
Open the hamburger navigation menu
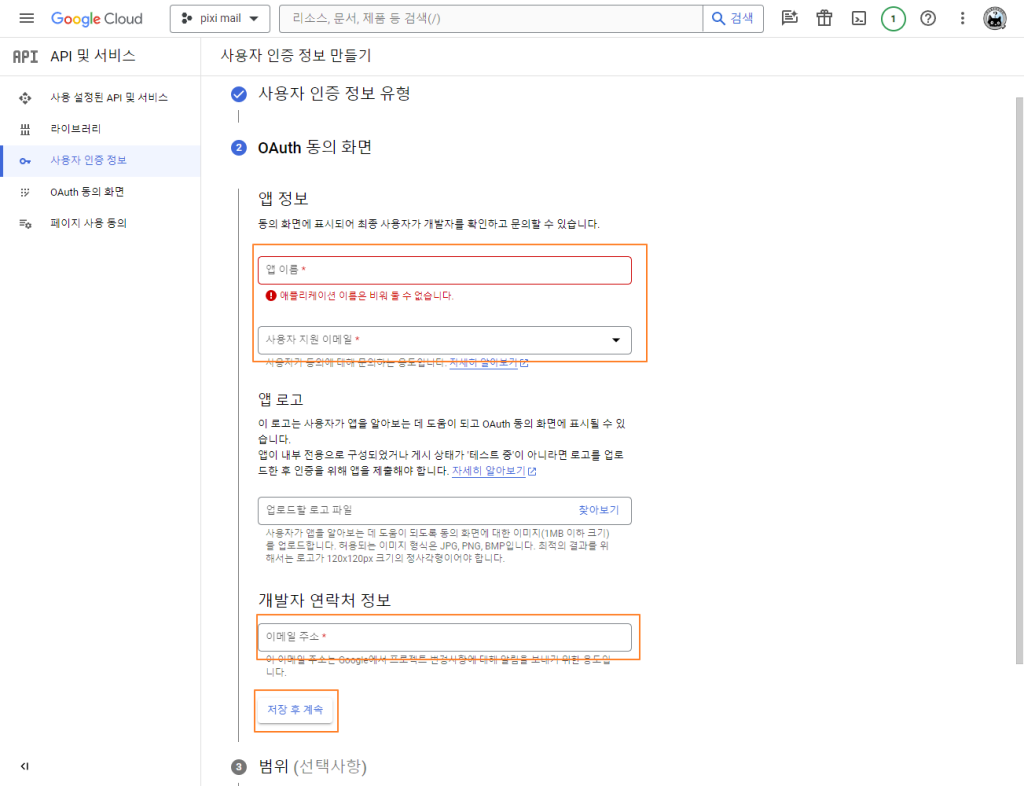pyautogui.click(x=26, y=19)
